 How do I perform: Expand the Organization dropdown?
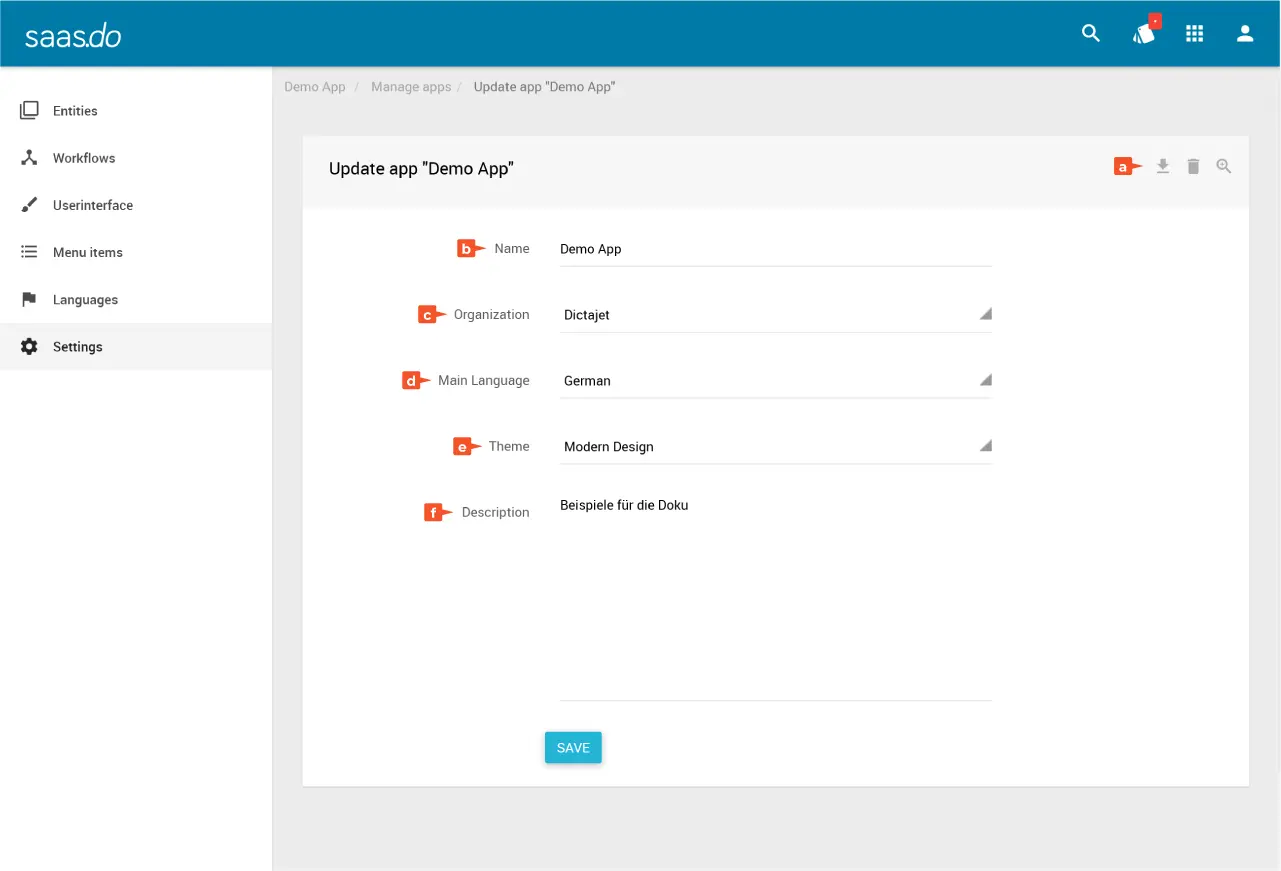775,315
